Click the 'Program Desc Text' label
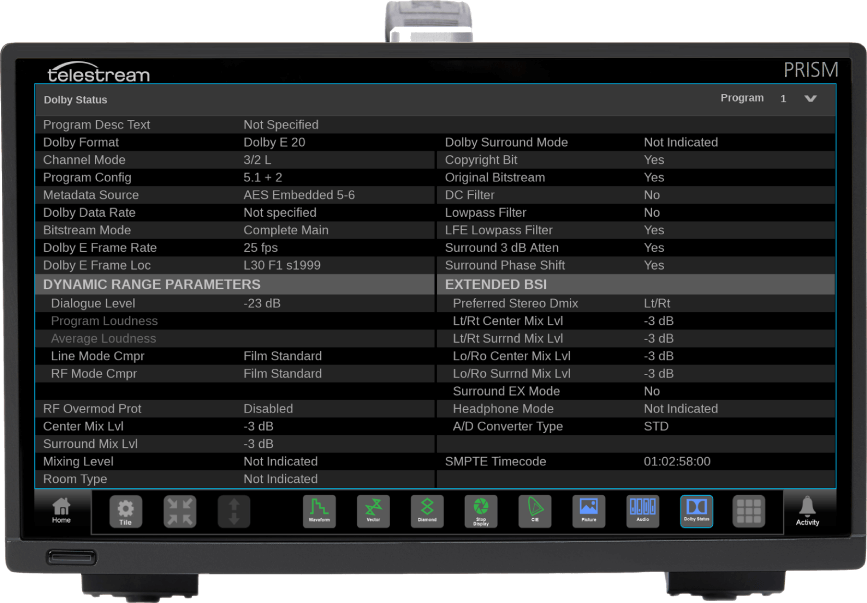 97,125
